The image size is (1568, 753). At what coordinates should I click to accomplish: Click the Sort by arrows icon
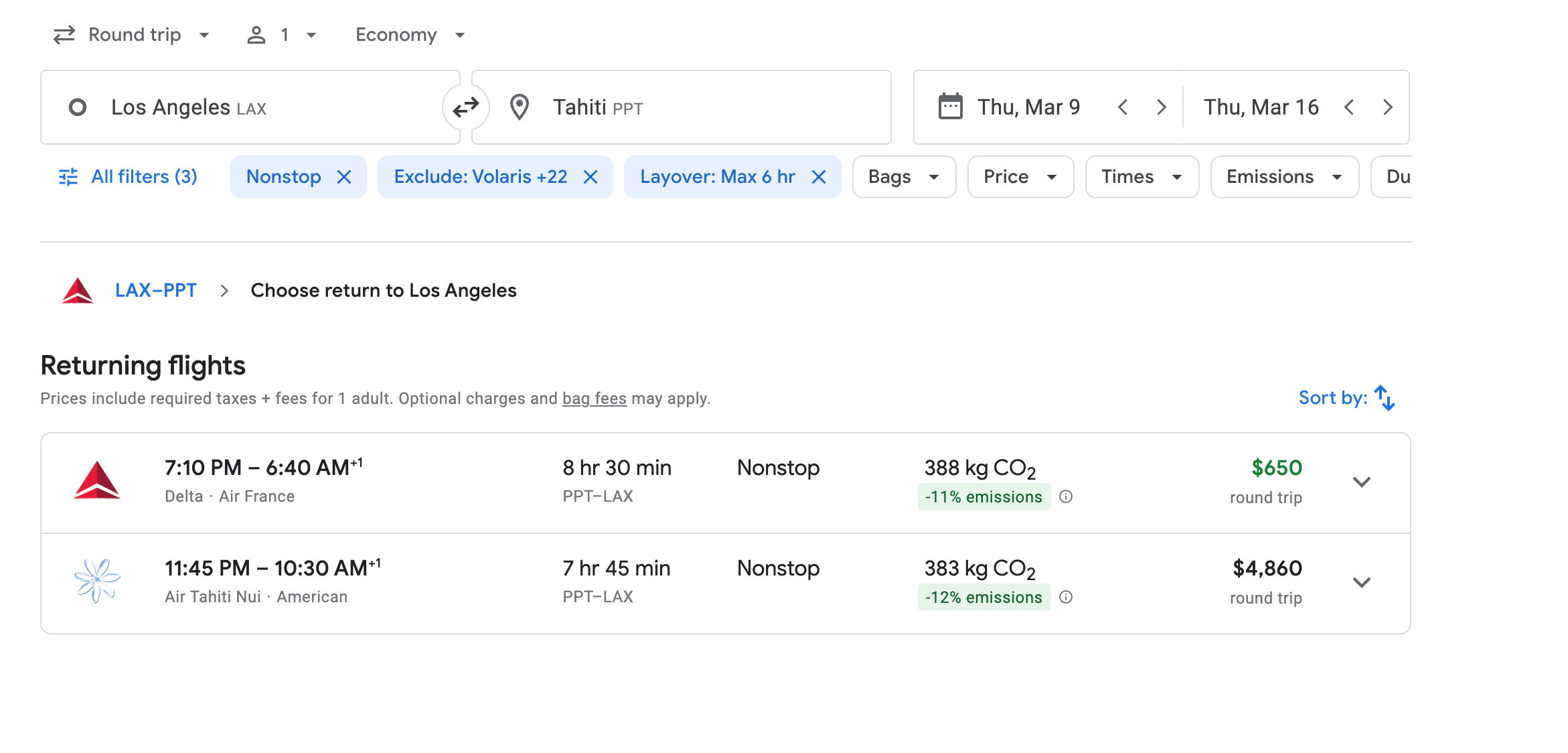pyautogui.click(x=1384, y=398)
